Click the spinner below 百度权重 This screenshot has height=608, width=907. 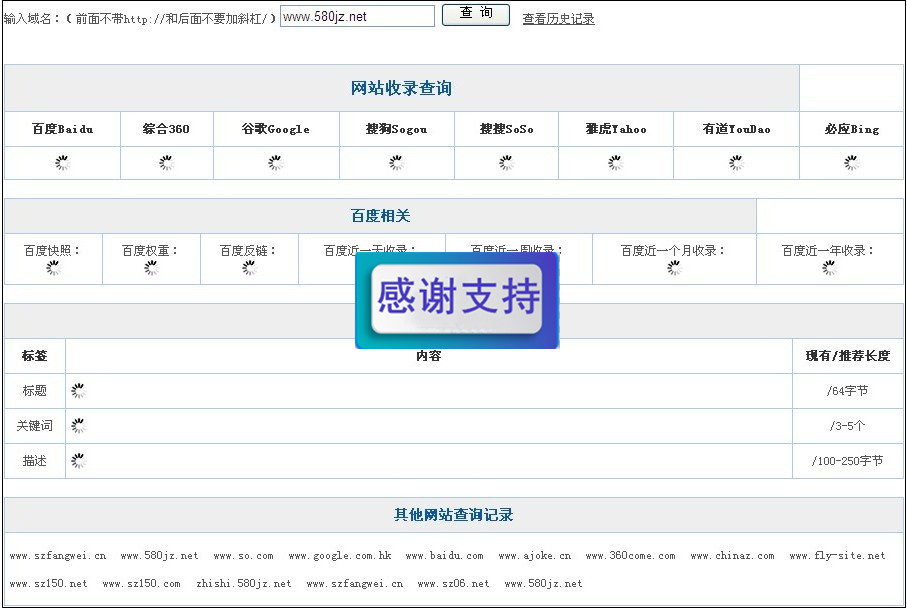point(151,268)
